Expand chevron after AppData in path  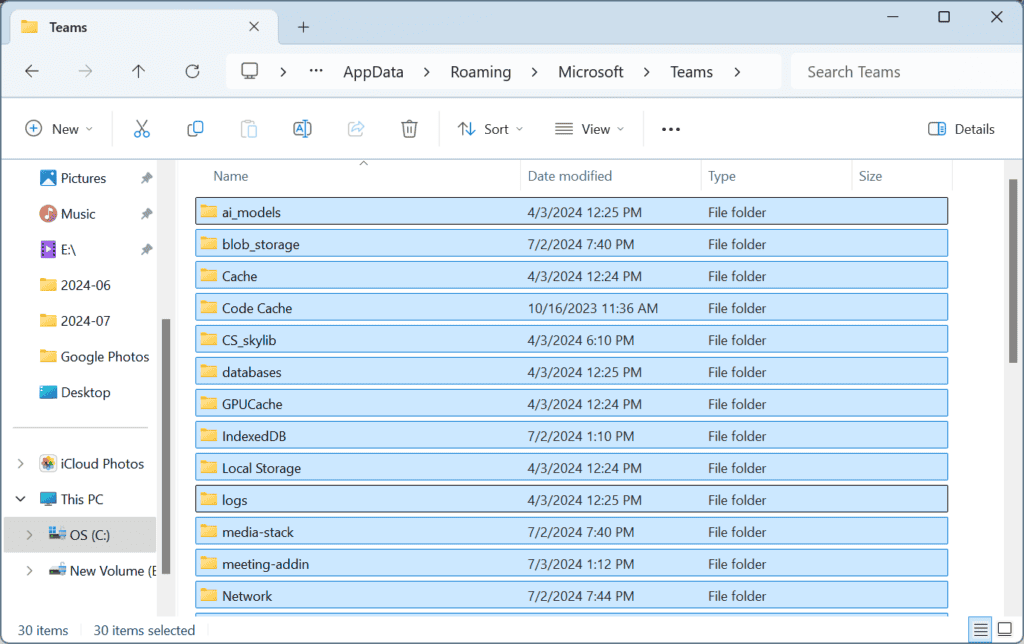pyautogui.click(x=426, y=72)
